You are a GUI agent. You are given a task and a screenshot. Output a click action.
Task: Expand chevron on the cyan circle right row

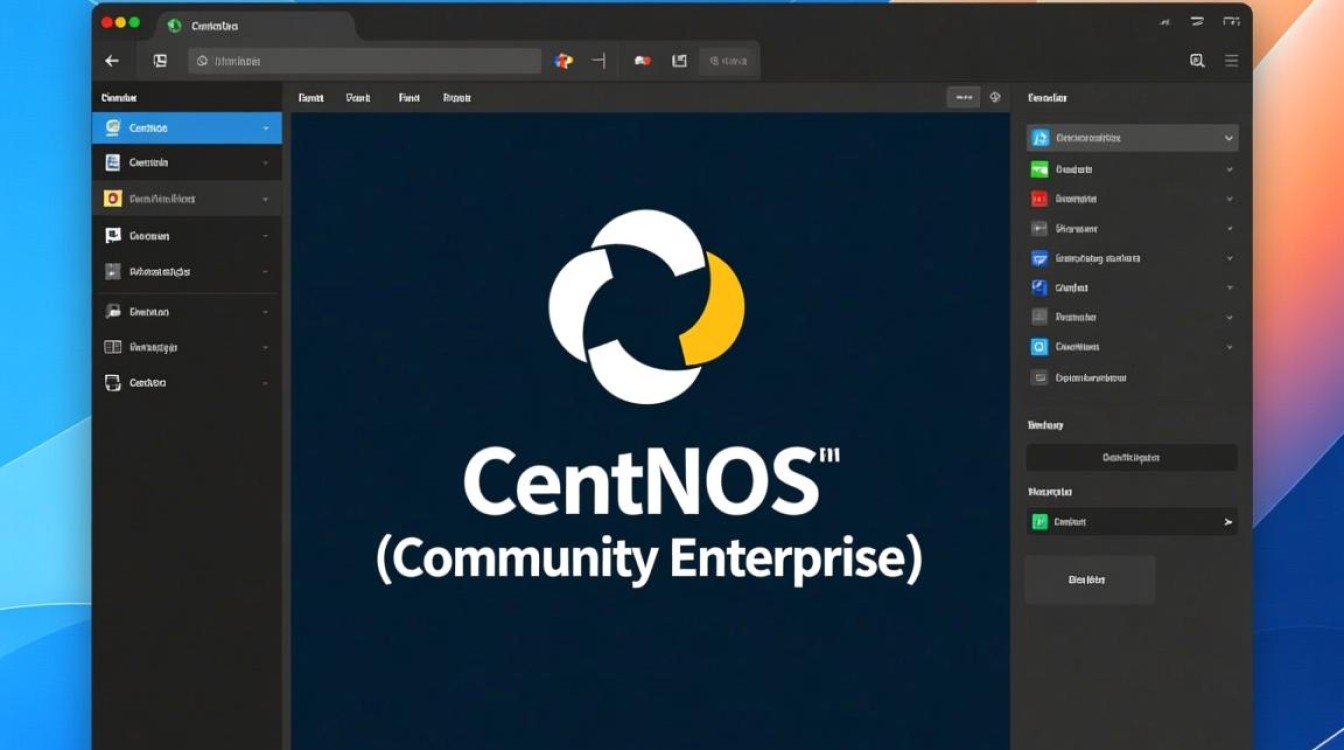[1229, 347]
